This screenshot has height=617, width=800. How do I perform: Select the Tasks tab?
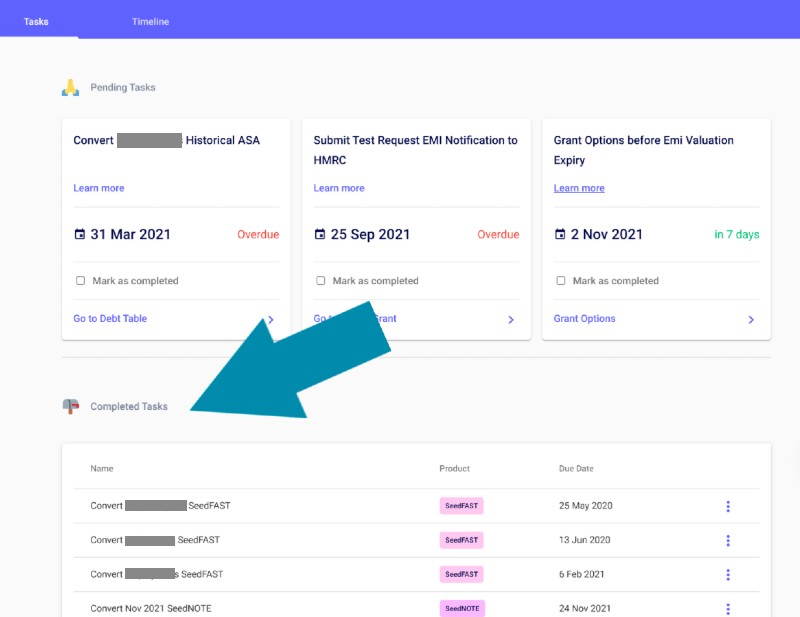[x=37, y=20]
